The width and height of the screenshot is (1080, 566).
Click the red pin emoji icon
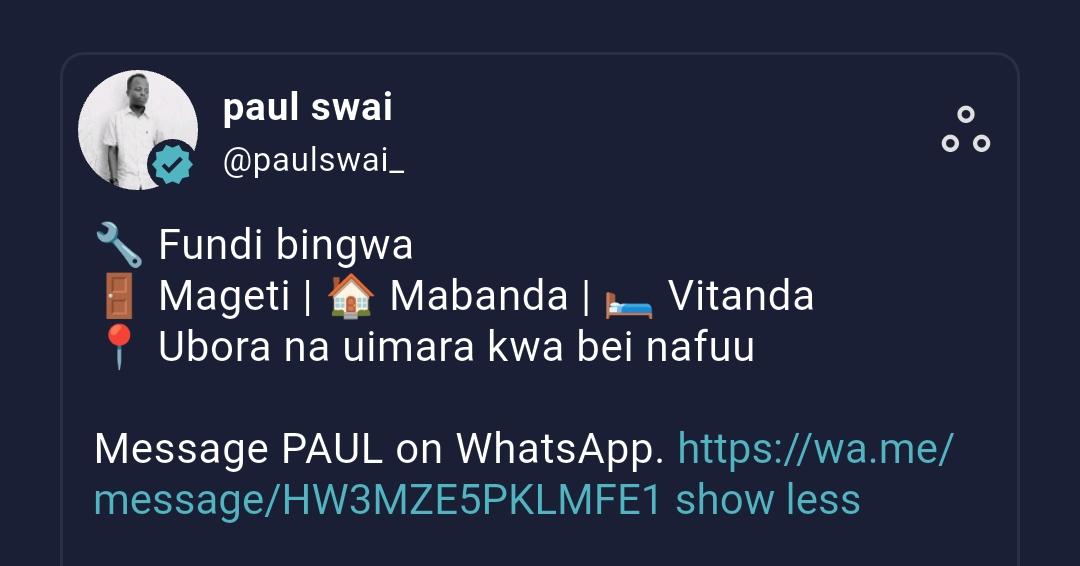click(118, 346)
